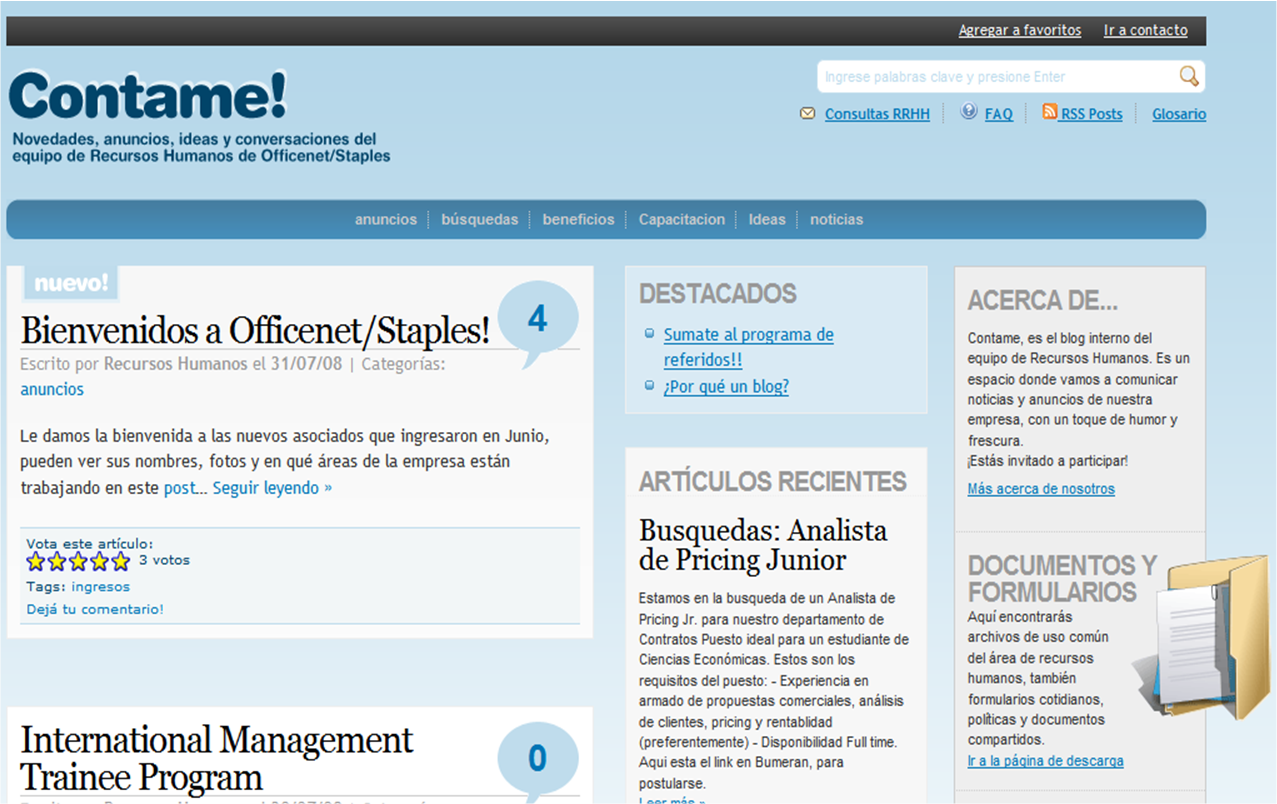The width and height of the screenshot is (1277, 804).
Task: Click in the keyword search field
Action: coord(995,77)
